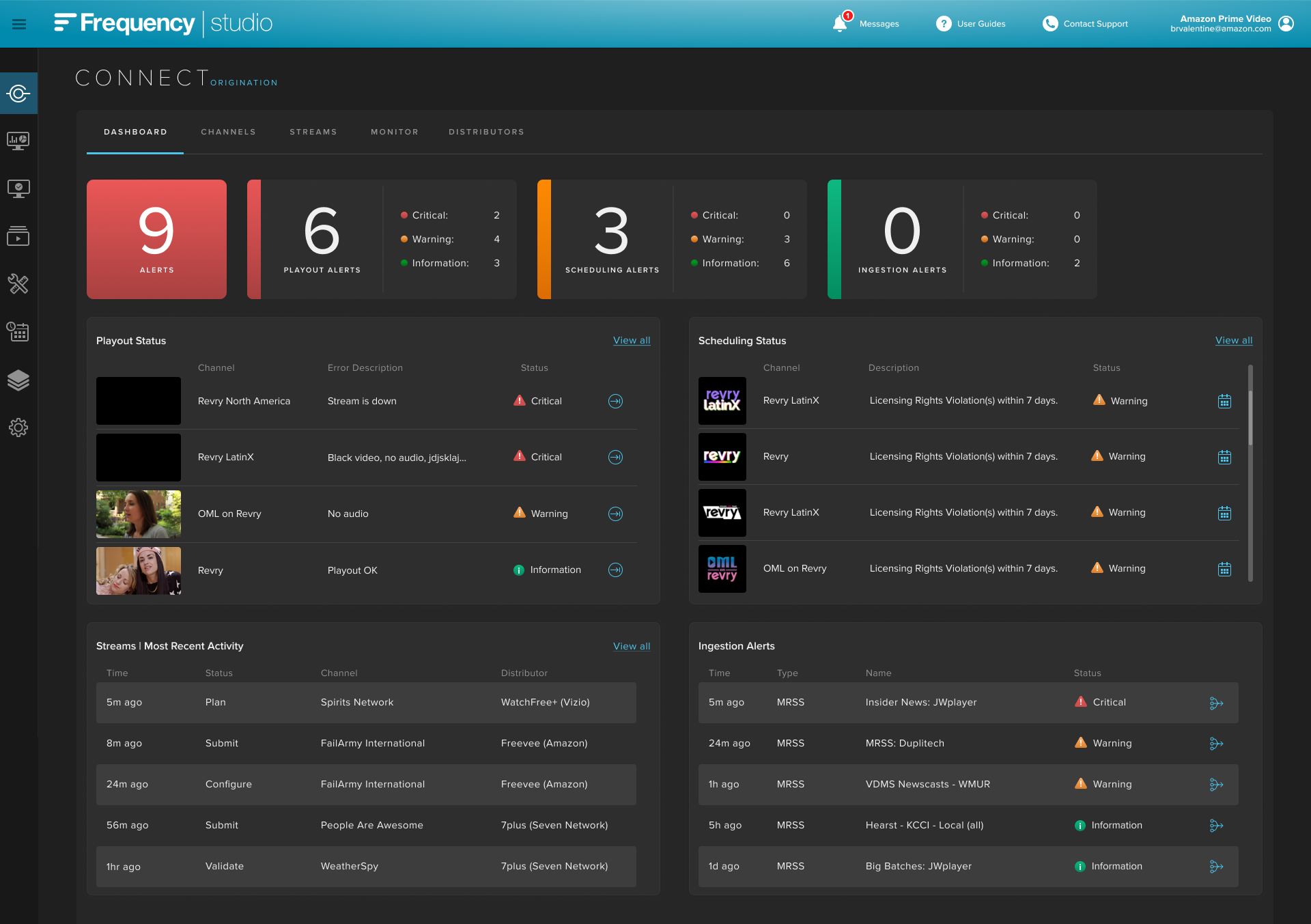Click View all in Playout Status
Viewport: 1311px width, 924px height.
632,340
